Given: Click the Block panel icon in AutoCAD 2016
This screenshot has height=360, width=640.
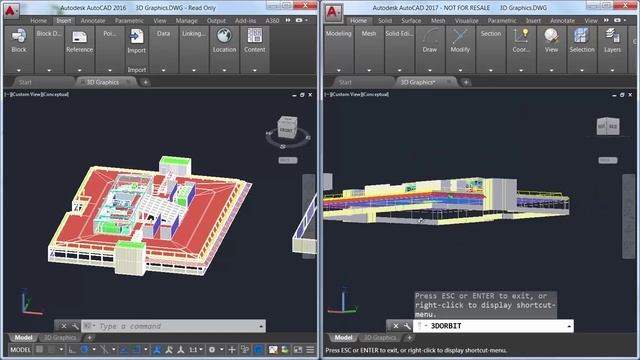Looking at the screenshot, I should (19, 36).
